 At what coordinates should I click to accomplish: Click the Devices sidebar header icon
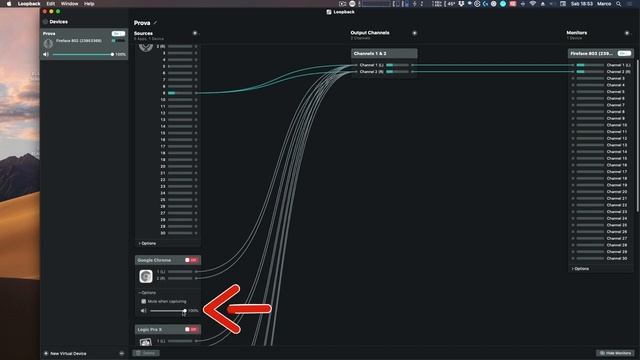point(45,22)
